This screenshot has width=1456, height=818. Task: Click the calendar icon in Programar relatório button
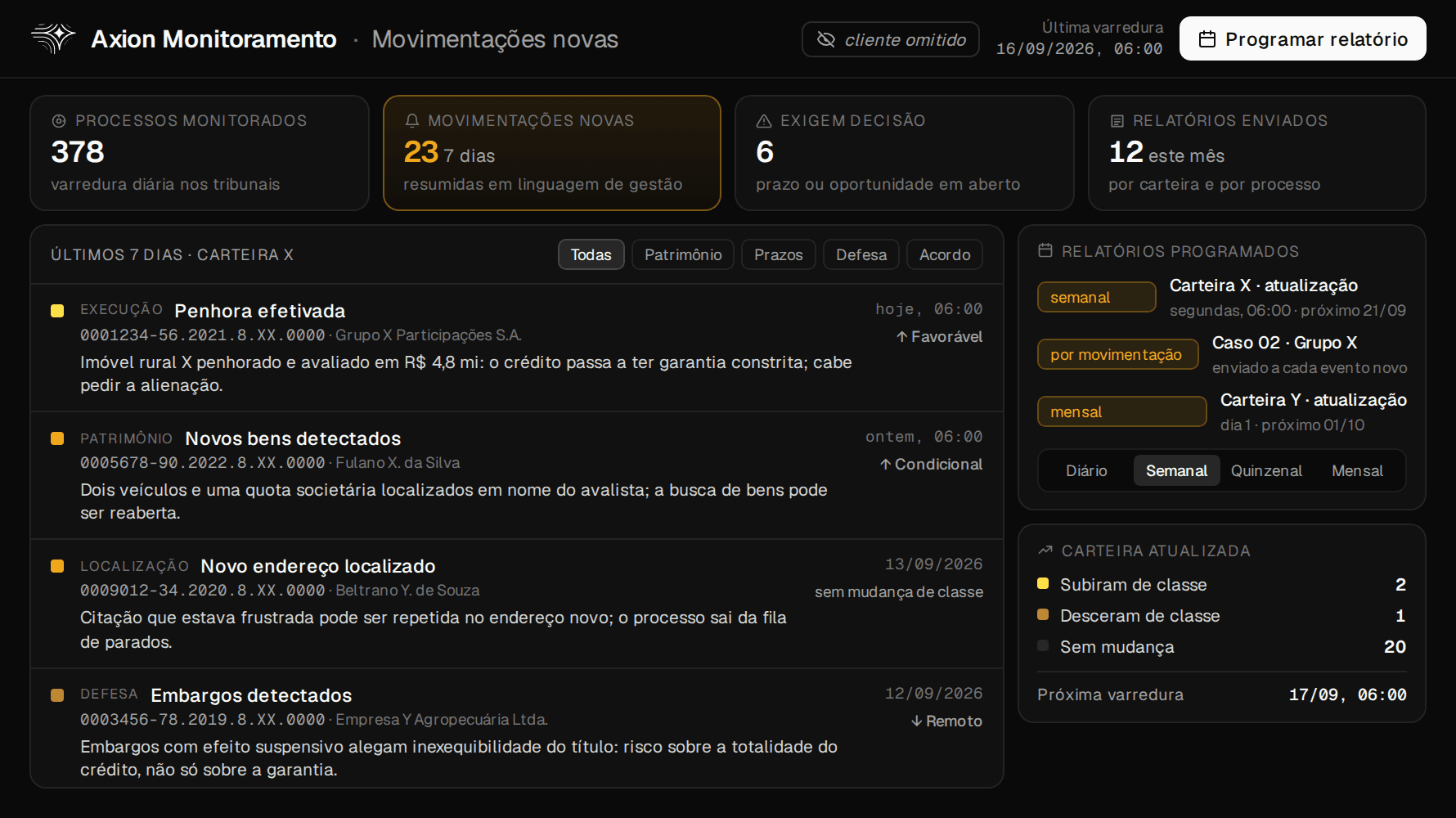[1207, 39]
